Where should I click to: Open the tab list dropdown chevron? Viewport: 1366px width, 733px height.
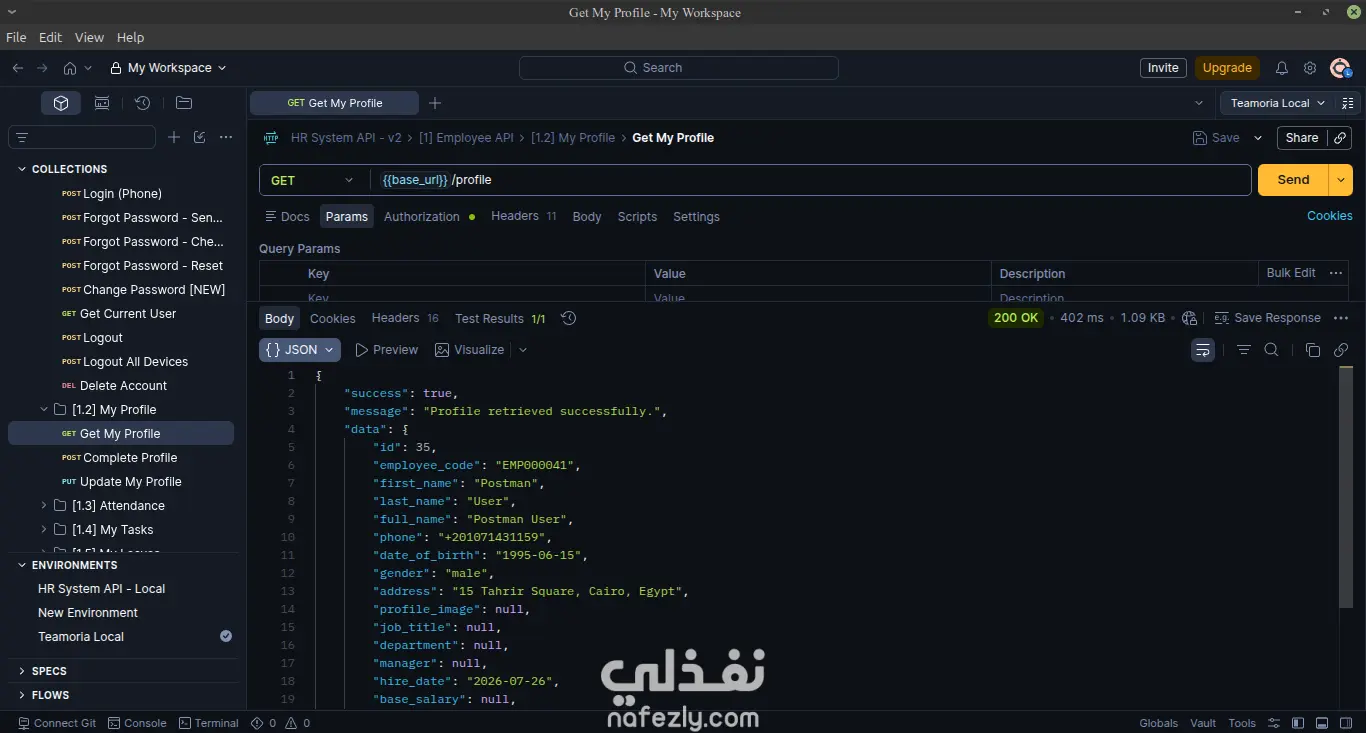point(1199,103)
